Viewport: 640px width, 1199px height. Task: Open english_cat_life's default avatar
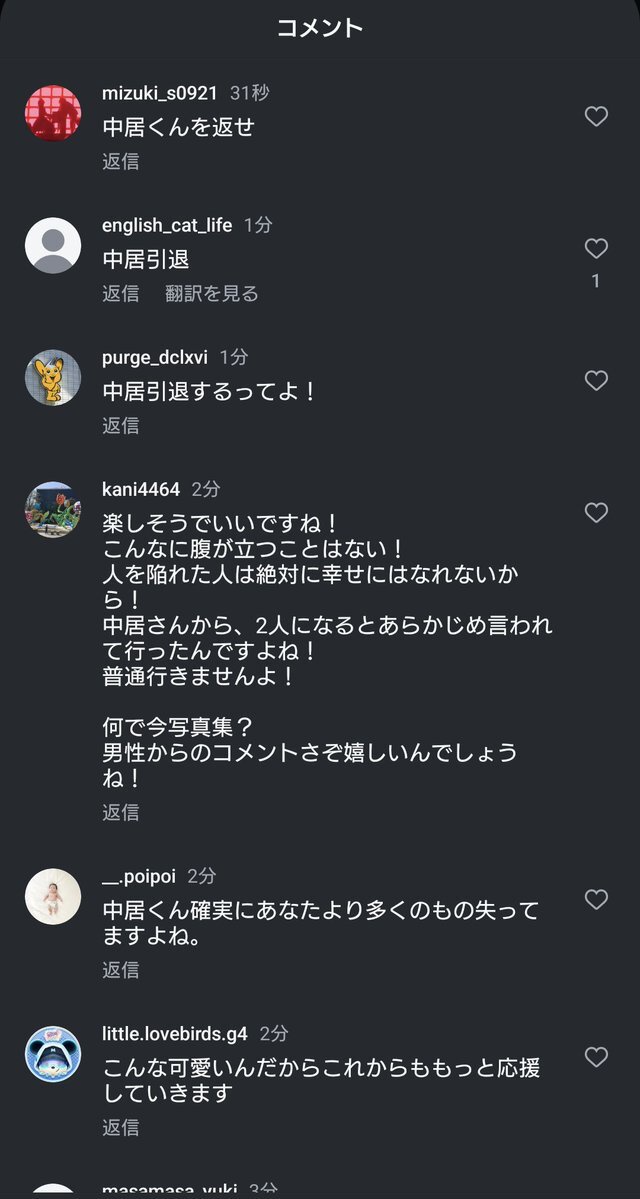pos(52,245)
